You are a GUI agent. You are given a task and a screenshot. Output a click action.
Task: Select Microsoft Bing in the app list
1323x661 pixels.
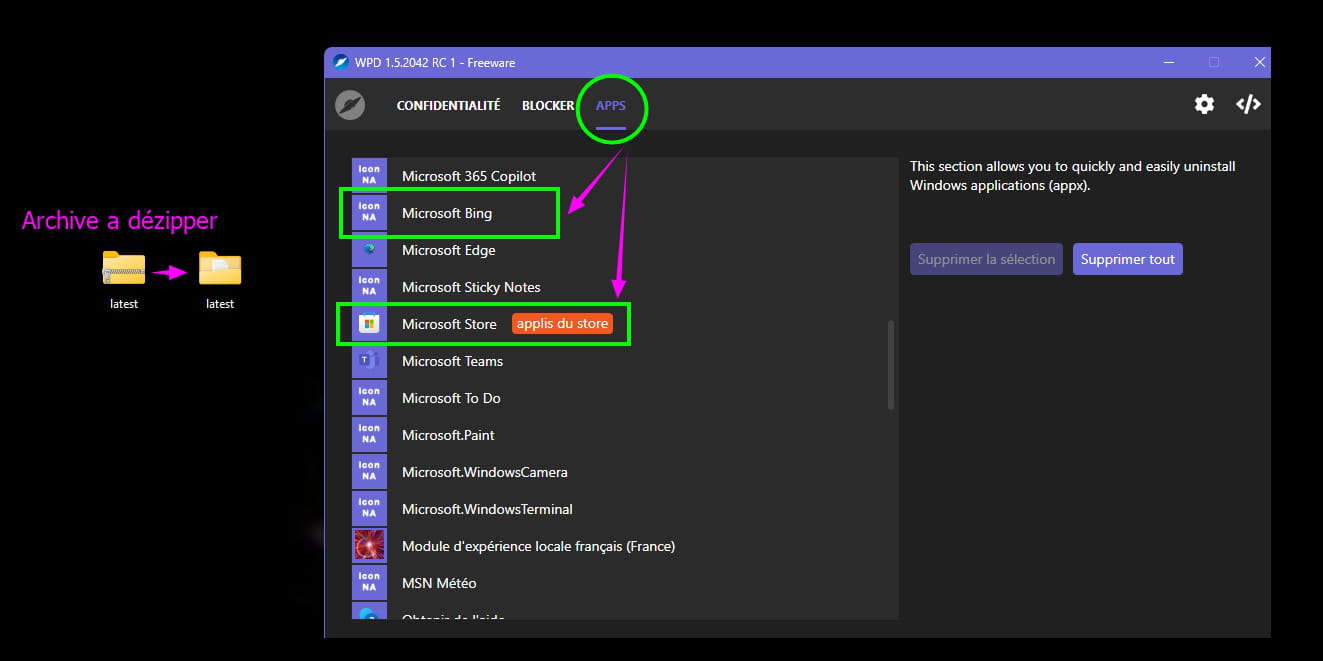pos(625,213)
